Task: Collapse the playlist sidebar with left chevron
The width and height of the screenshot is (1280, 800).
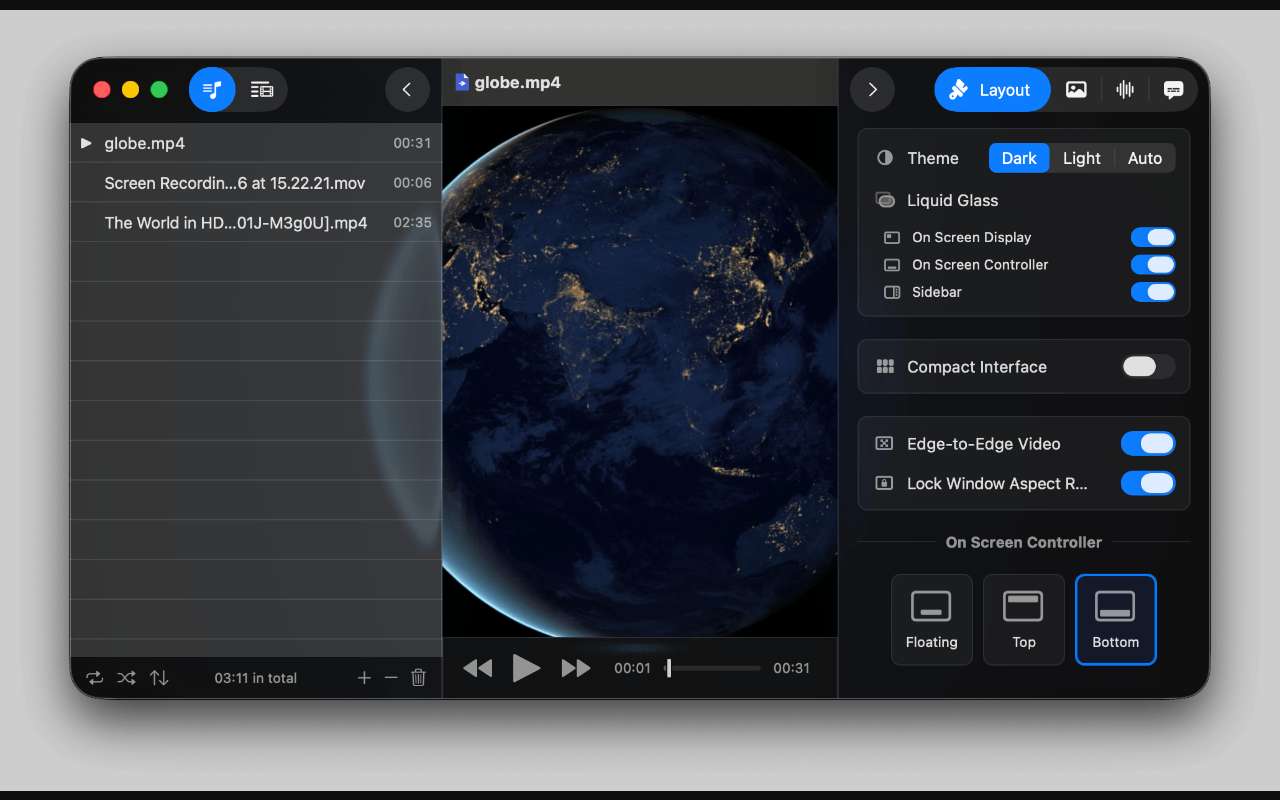Action: coord(407,90)
